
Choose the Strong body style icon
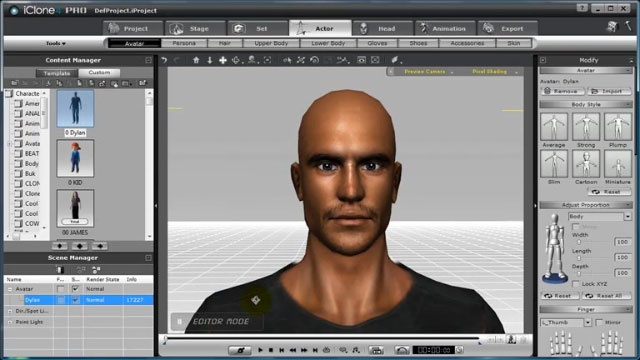point(586,127)
